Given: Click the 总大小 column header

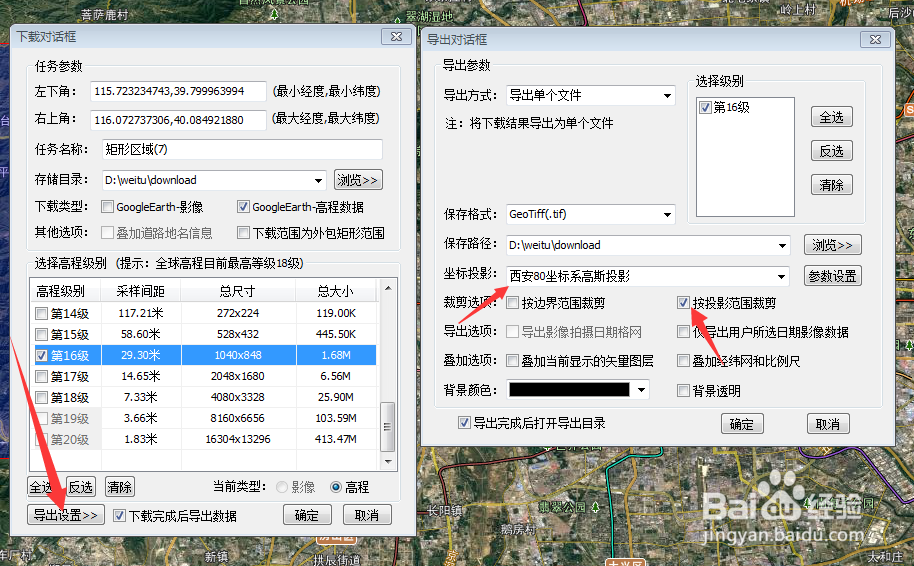Looking at the screenshot, I should (x=336, y=291).
